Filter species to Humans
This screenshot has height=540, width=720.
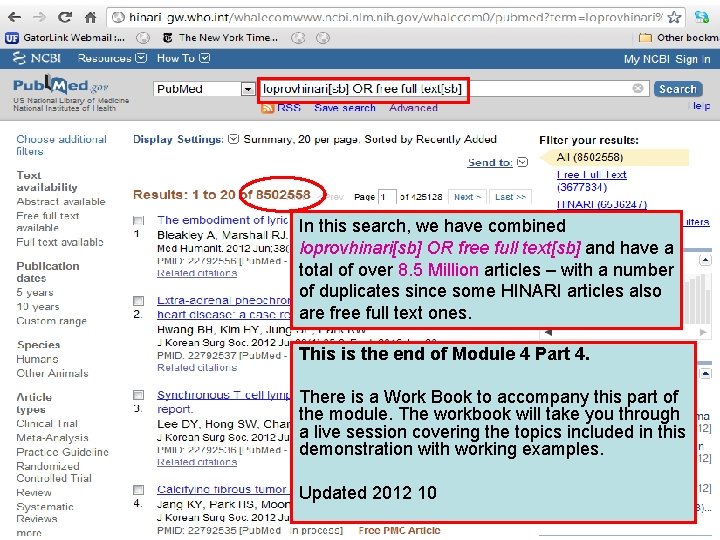[37, 359]
